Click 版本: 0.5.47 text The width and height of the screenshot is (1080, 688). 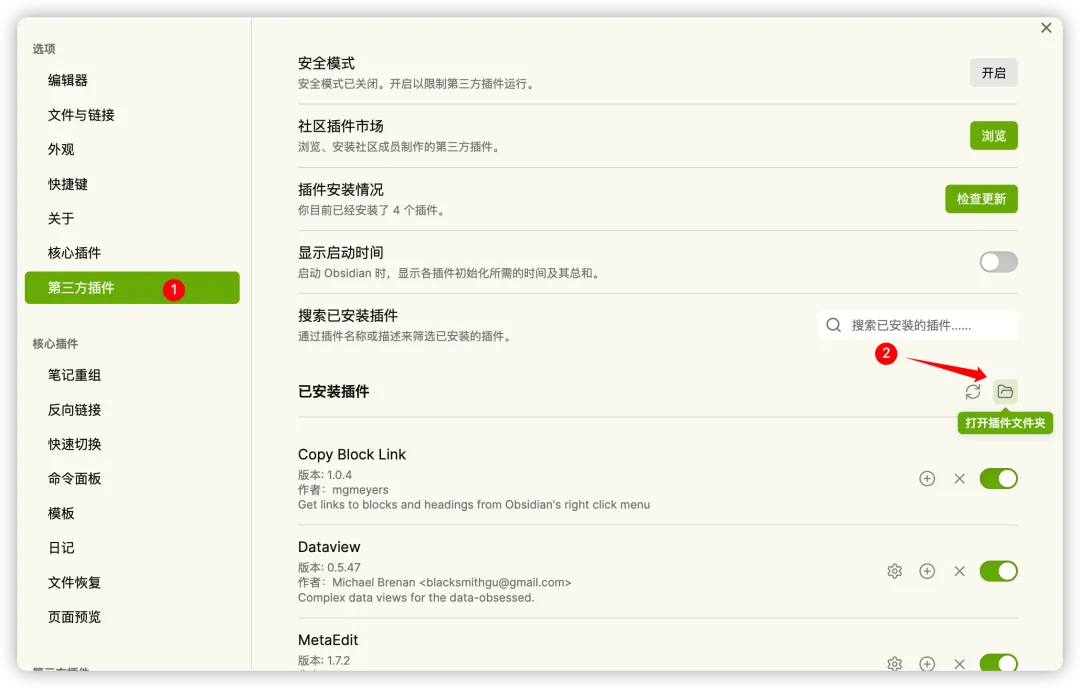point(329,567)
